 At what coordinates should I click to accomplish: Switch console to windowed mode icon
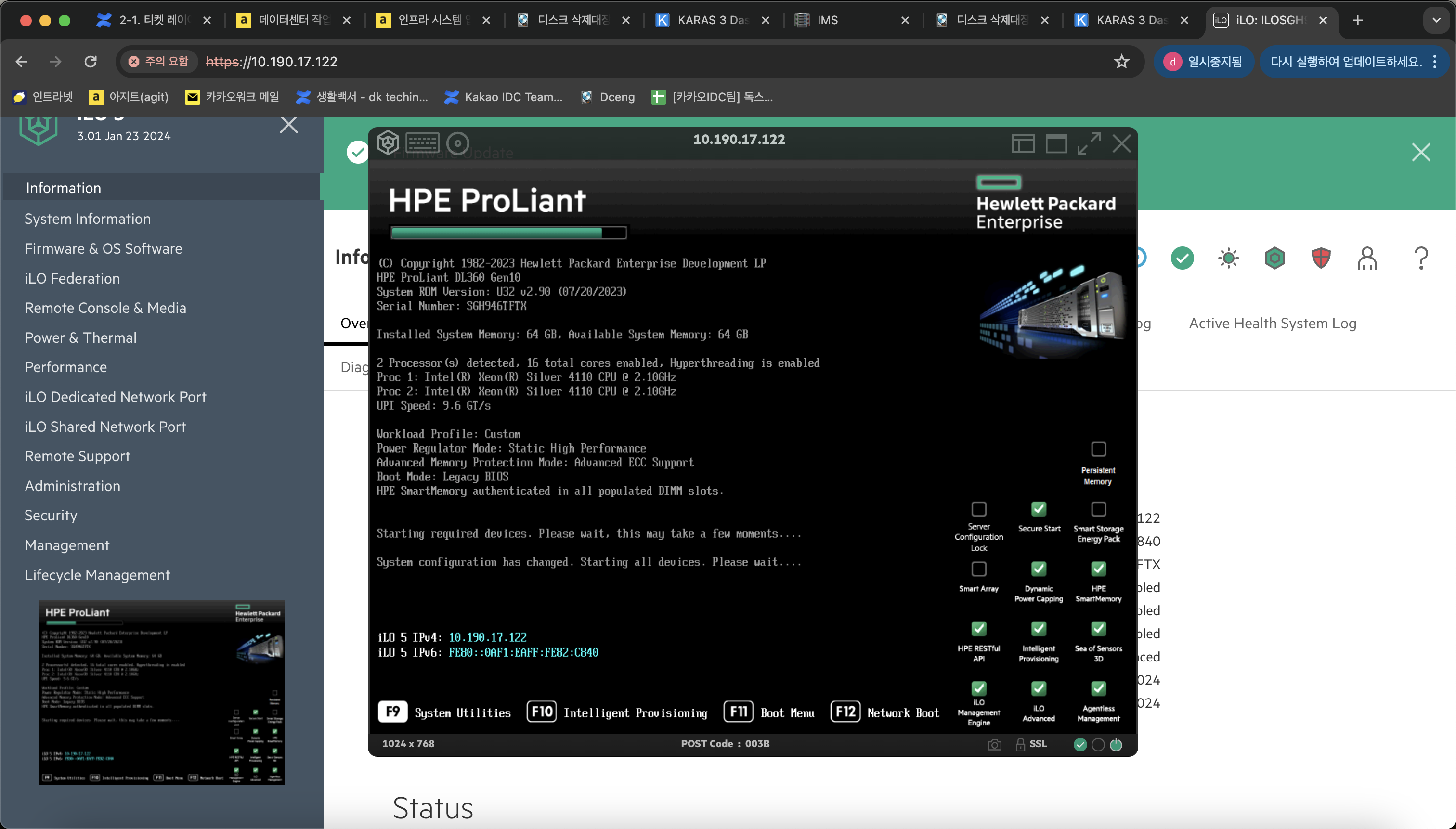tap(1056, 143)
